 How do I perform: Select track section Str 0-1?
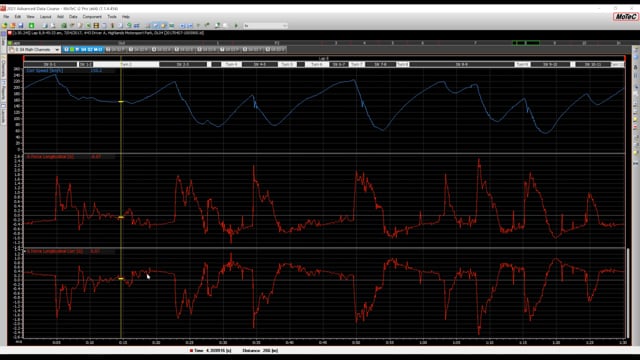tap(50, 64)
